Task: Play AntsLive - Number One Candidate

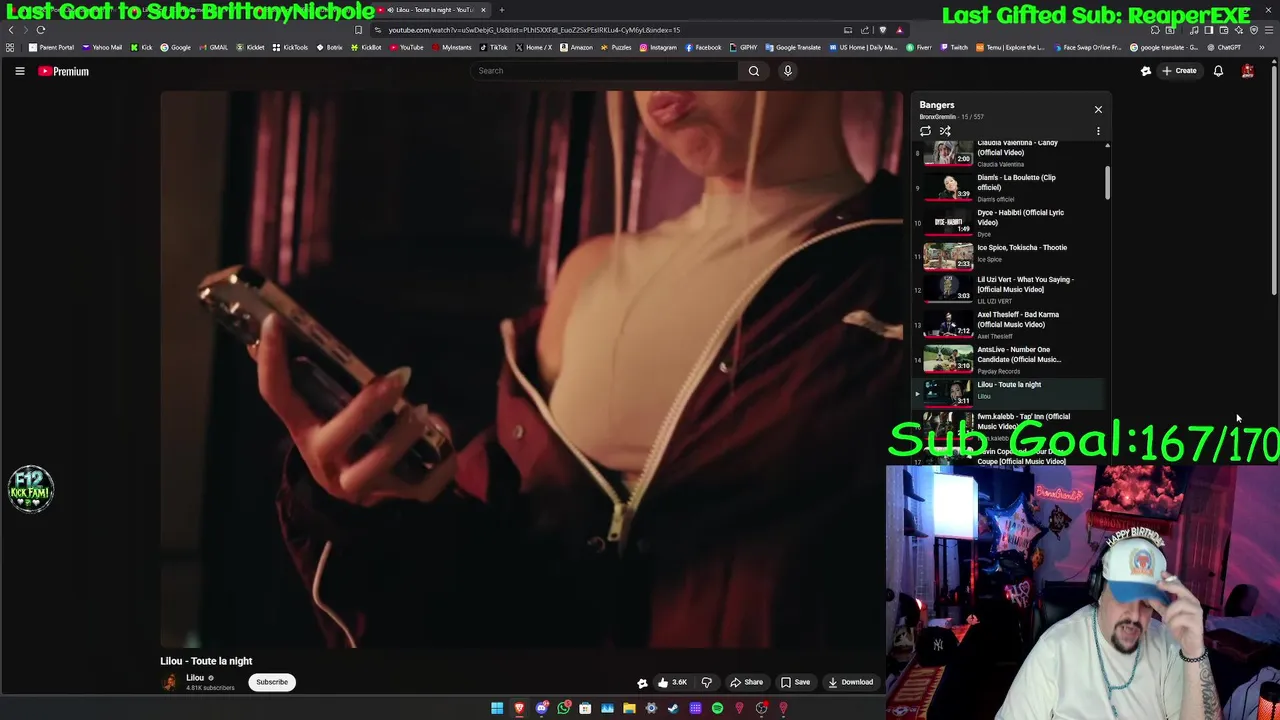Action: (1008, 360)
